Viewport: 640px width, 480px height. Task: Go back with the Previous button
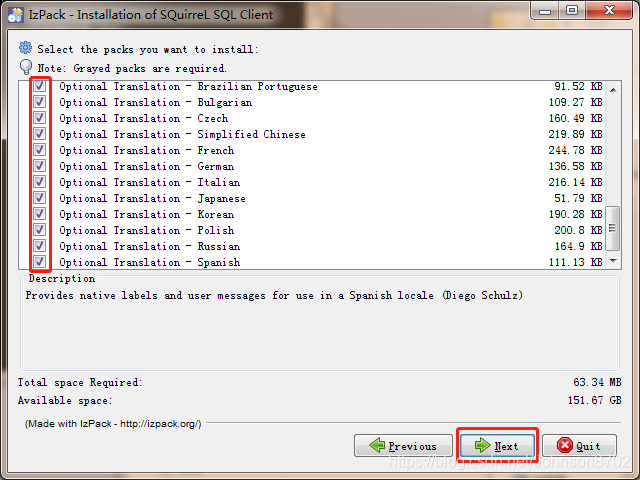pos(403,446)
